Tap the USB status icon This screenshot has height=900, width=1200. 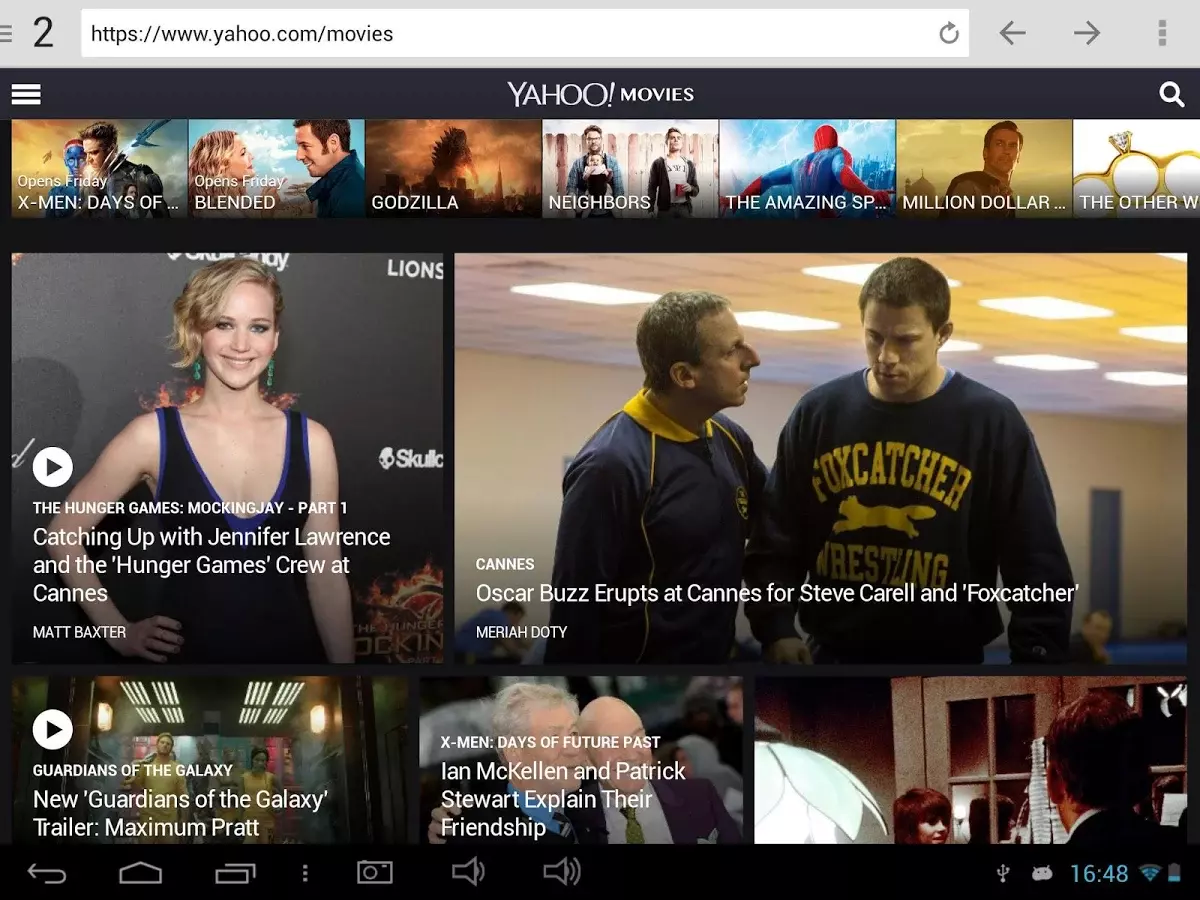1004,874
